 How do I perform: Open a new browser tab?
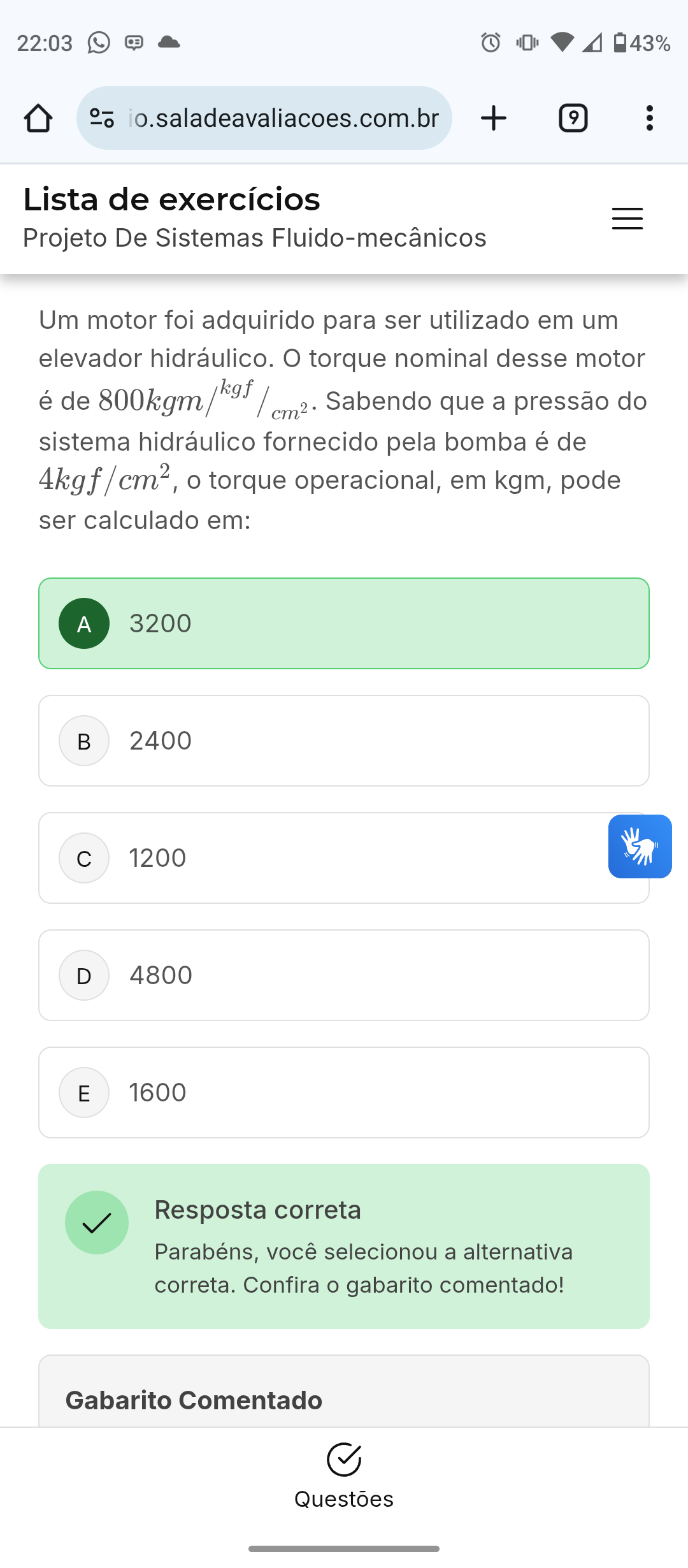coord(494,119)
